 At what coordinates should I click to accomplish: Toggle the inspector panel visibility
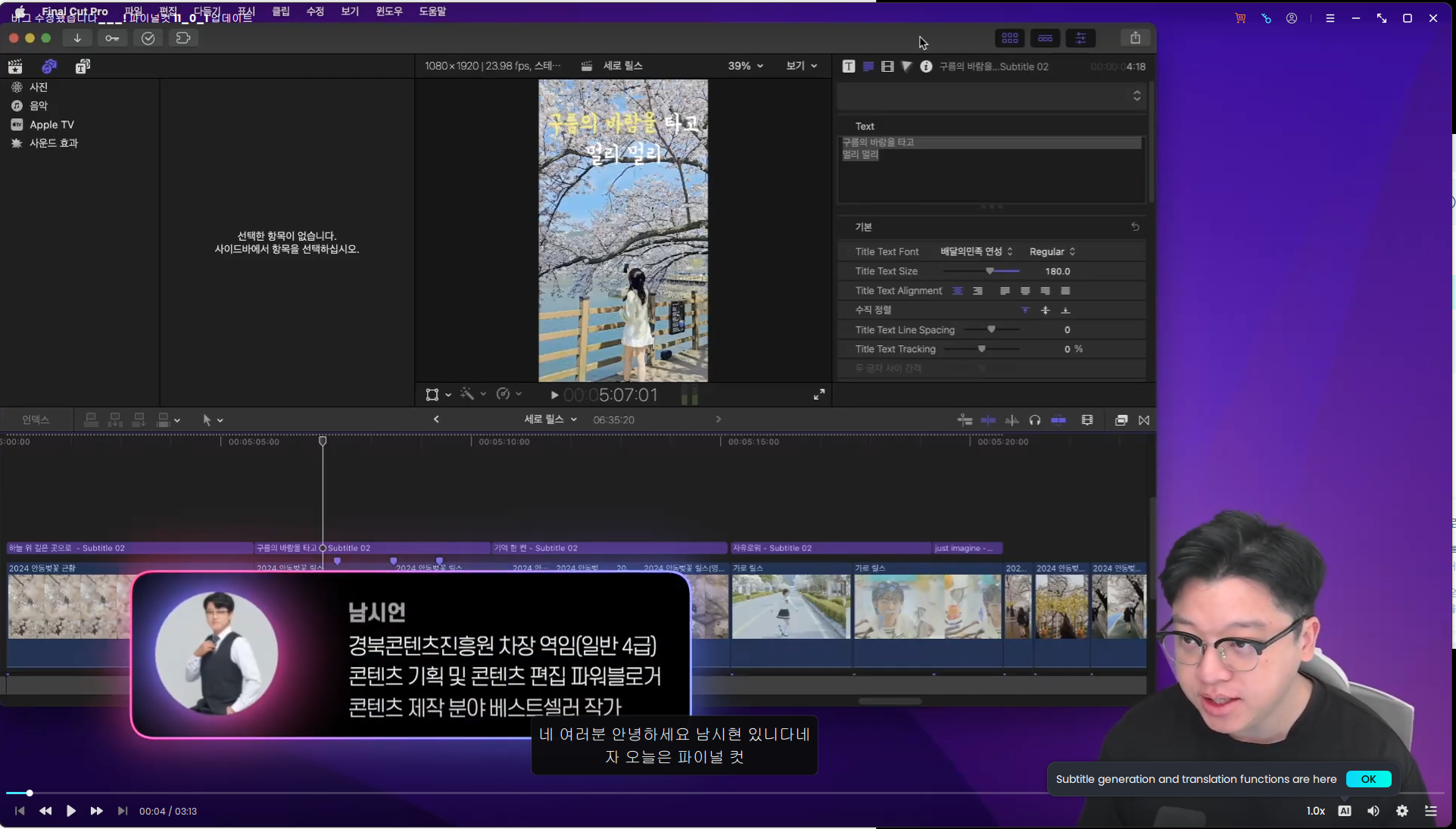point(1080,38)
